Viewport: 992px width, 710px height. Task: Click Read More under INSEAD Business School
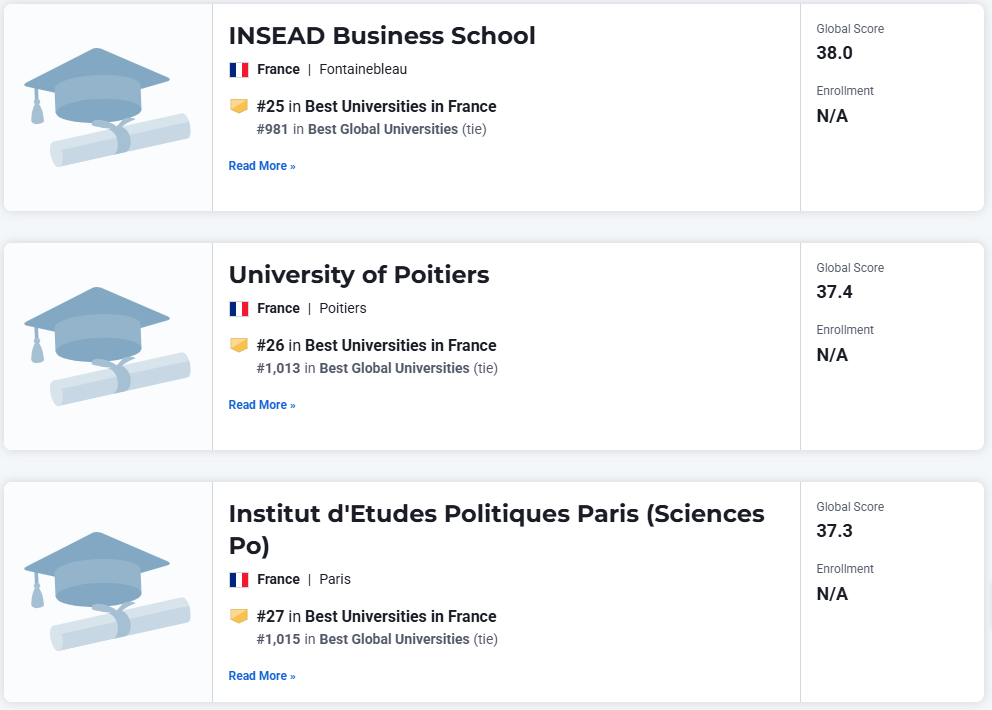pos(262,166)
